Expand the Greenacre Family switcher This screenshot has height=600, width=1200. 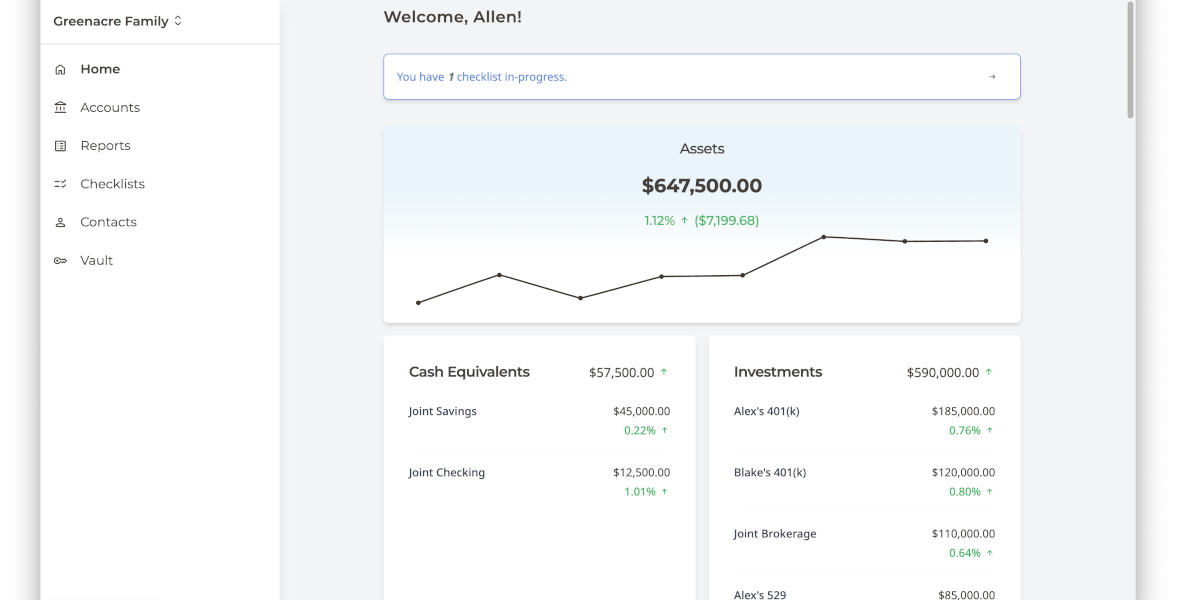118,21
